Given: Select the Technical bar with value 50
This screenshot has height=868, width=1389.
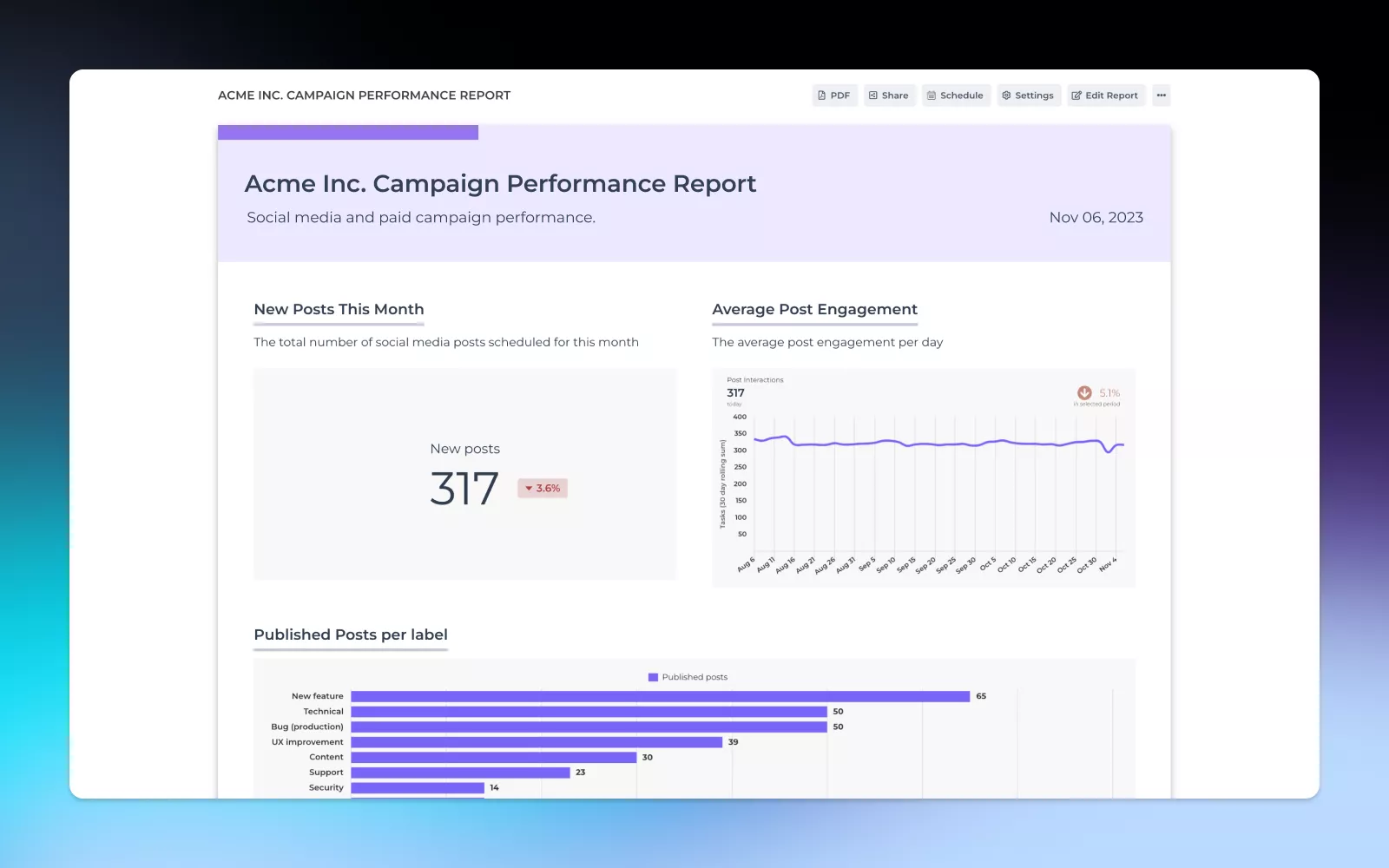Looking at the screenshot, I should 589,712.
